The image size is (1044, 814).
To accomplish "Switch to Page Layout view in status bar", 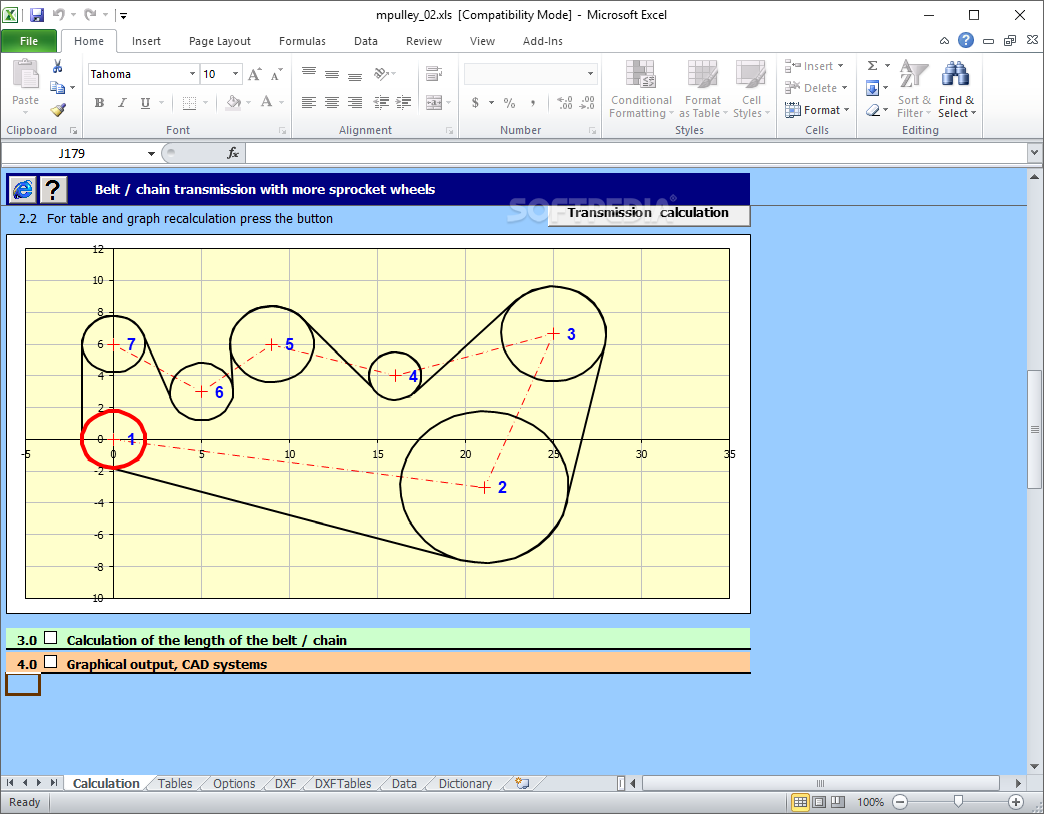I will click(x=820, y=802).
